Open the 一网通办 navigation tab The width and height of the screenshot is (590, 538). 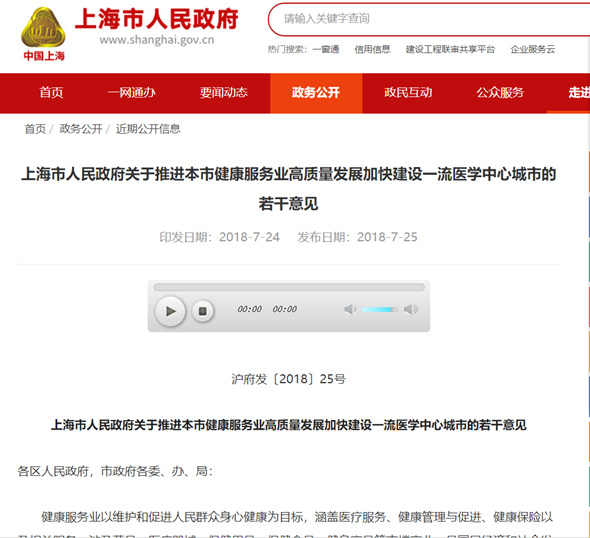coord(132,93)
